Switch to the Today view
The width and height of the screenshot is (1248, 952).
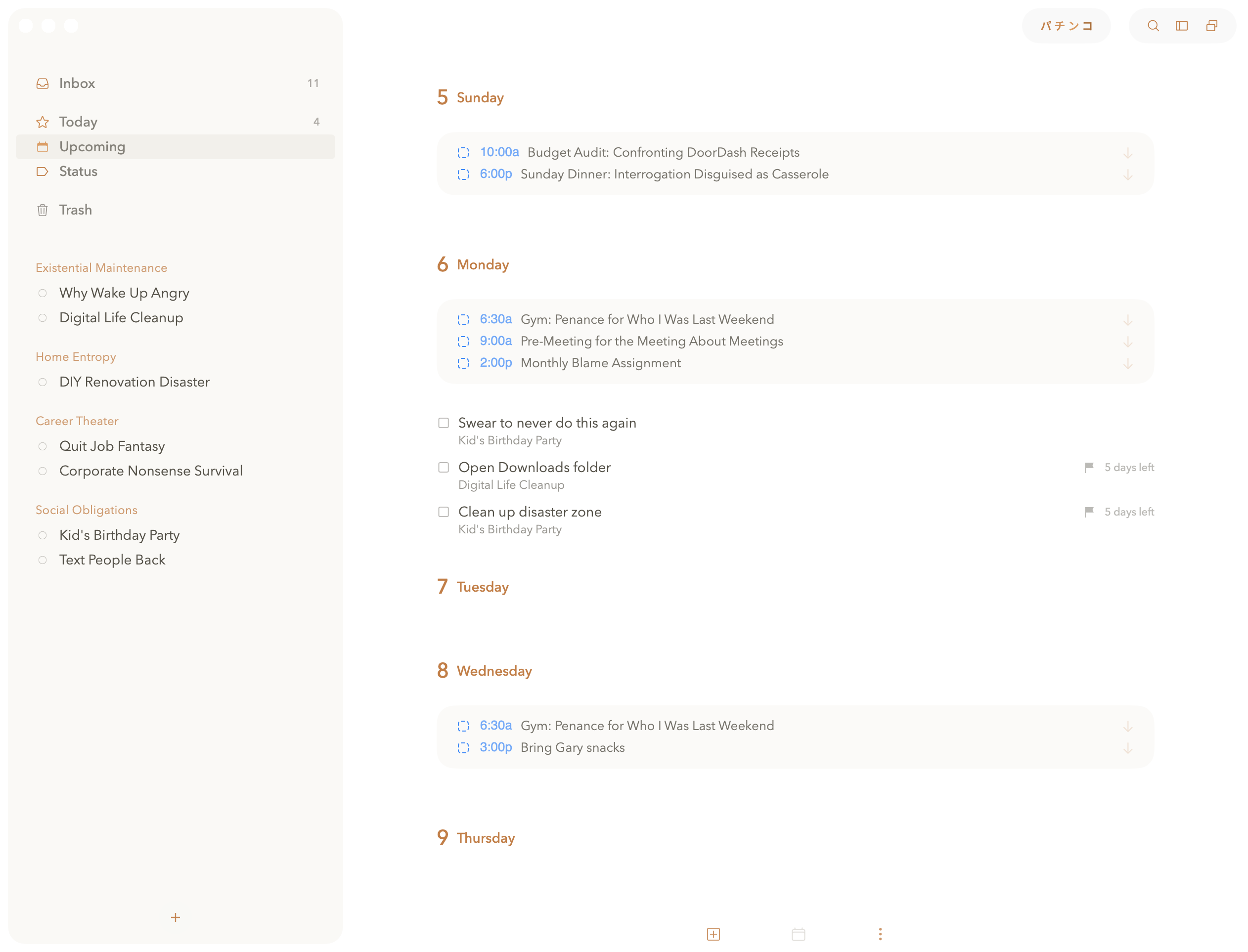[x=78, y=122]
